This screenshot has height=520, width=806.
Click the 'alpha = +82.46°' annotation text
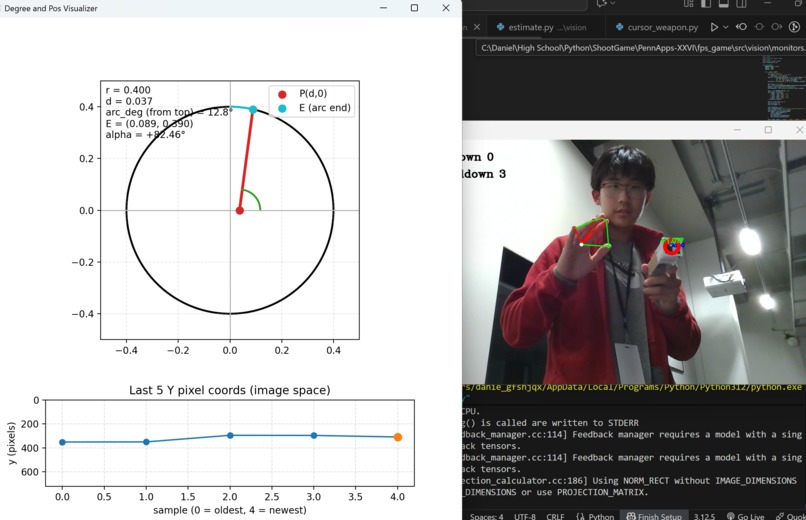[x=145, y=135]
